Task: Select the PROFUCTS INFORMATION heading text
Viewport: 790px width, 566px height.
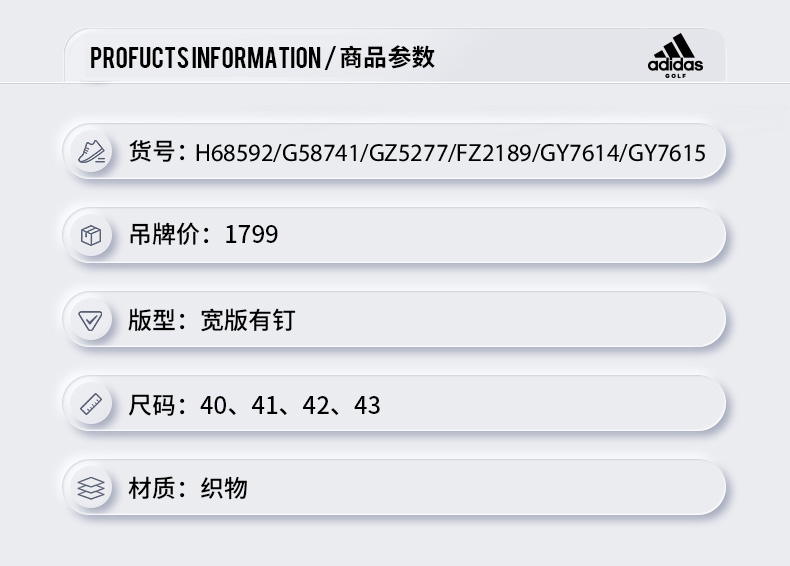Action: (x=205, y=58)
